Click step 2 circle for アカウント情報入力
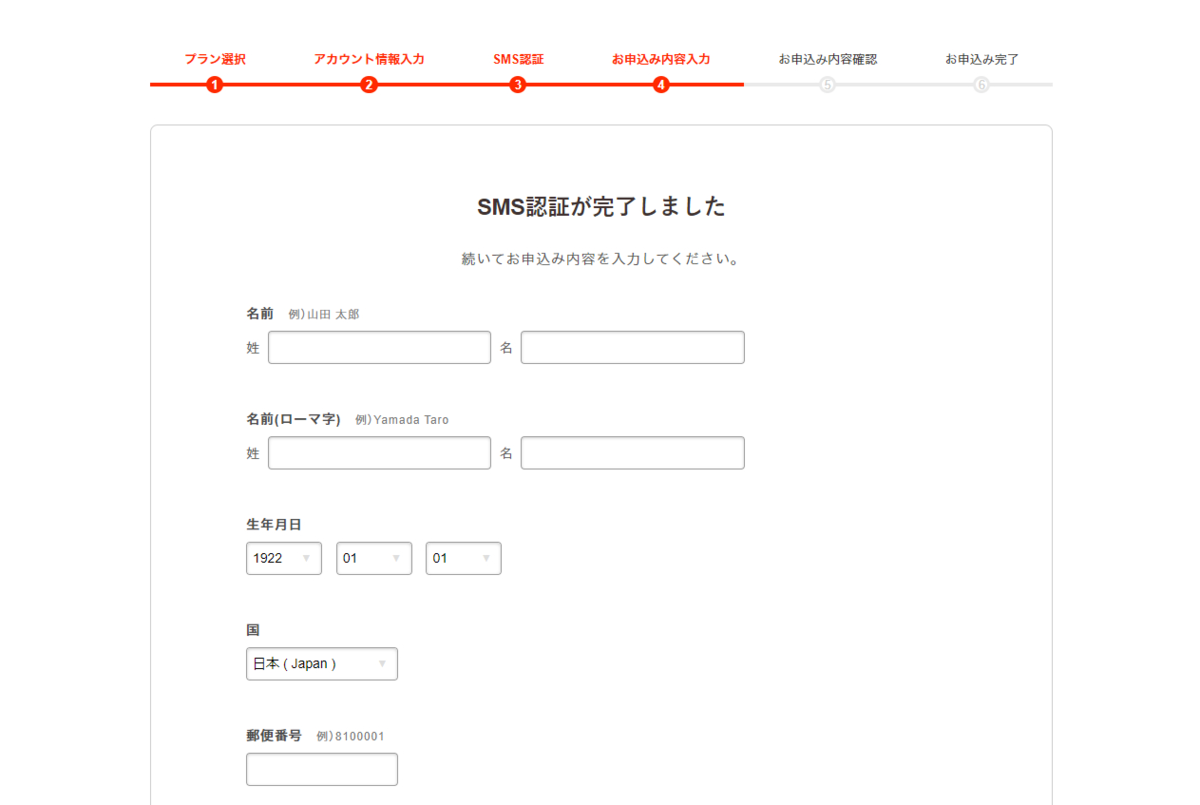This screenshot has height=805, width=1200. coord(369,85)
